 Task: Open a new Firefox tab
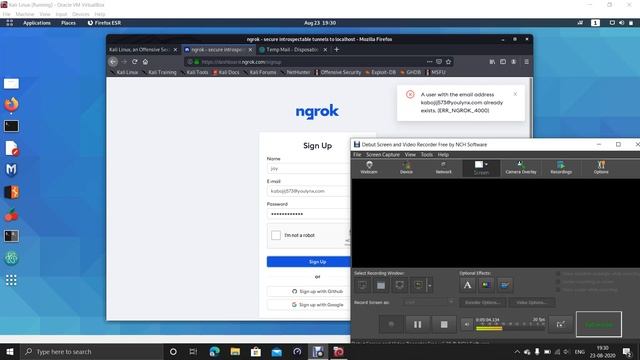pyautogui.click(x=337, y=49)
